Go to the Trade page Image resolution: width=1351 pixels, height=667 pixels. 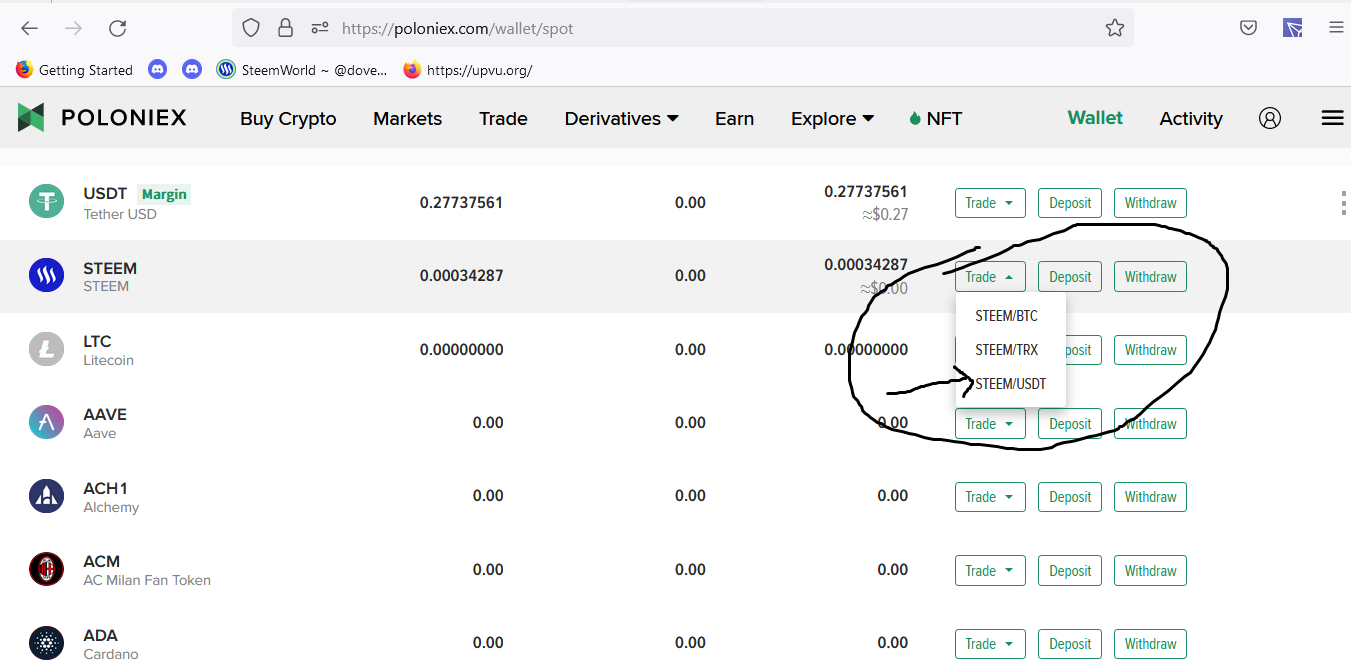tap(503, 118)
